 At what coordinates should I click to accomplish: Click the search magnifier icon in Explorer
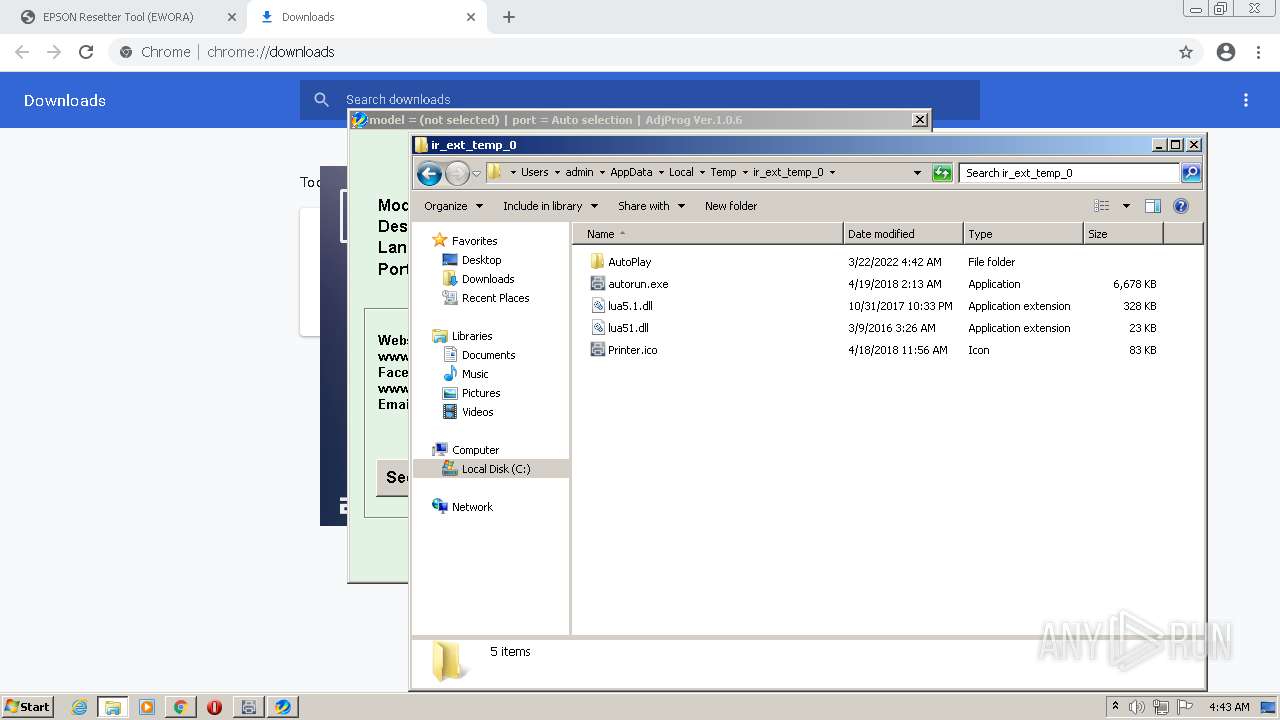click(x=1191, y=173)
